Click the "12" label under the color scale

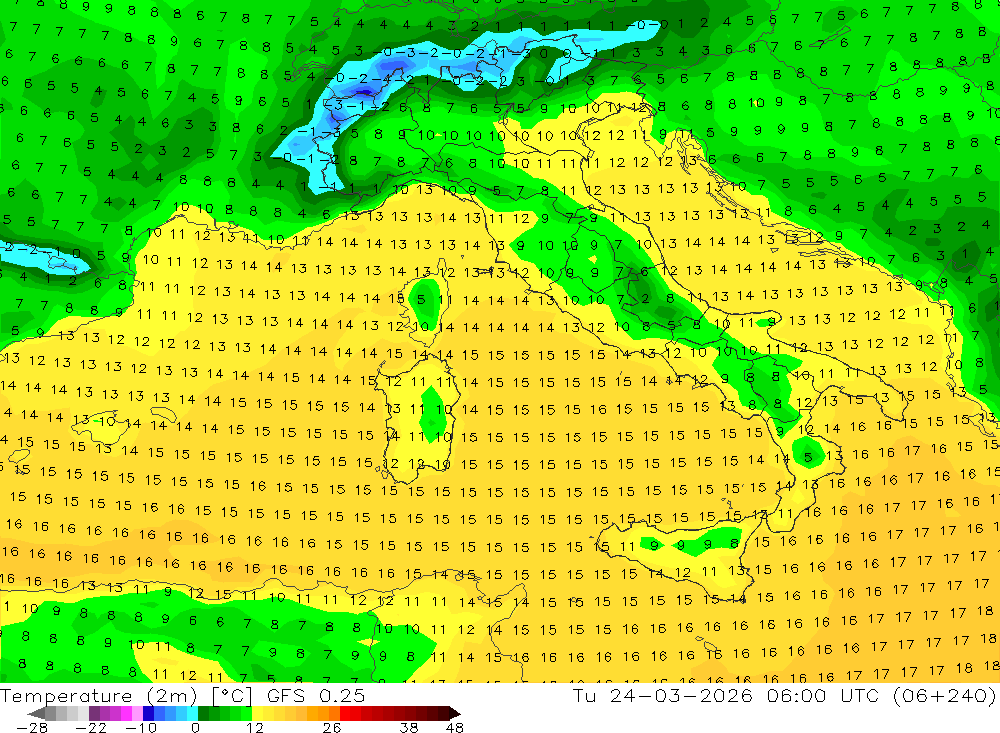(255, 728)
